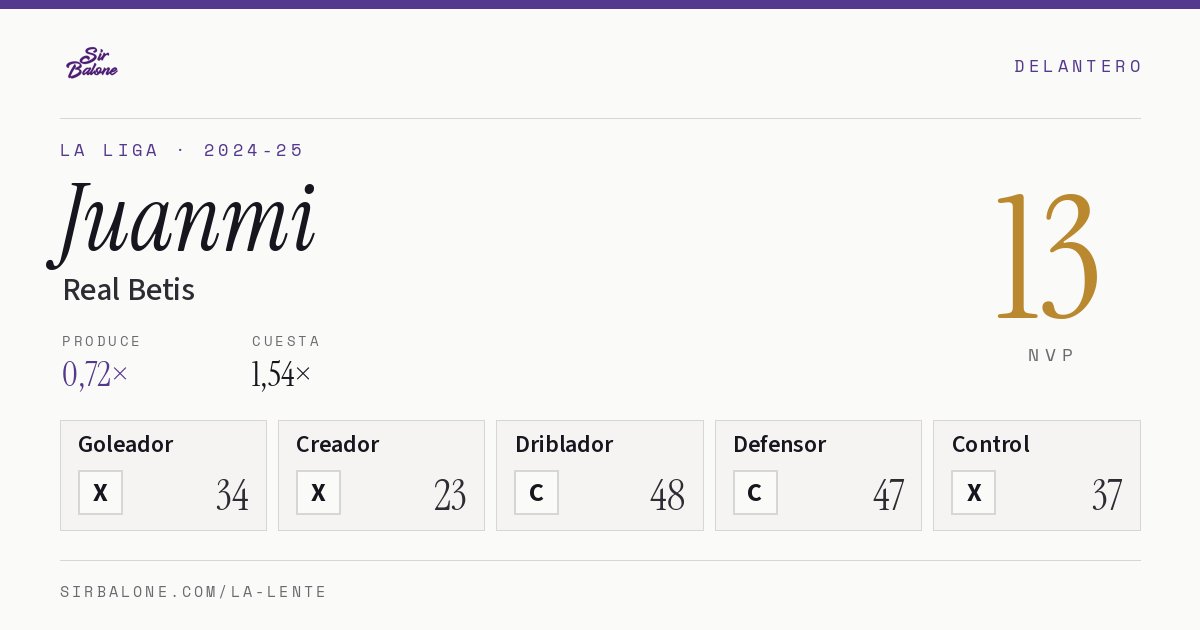Screen dimensions: 1200x630
Task: Click the DELANTERO position label
Action: tap(1078, 66)
